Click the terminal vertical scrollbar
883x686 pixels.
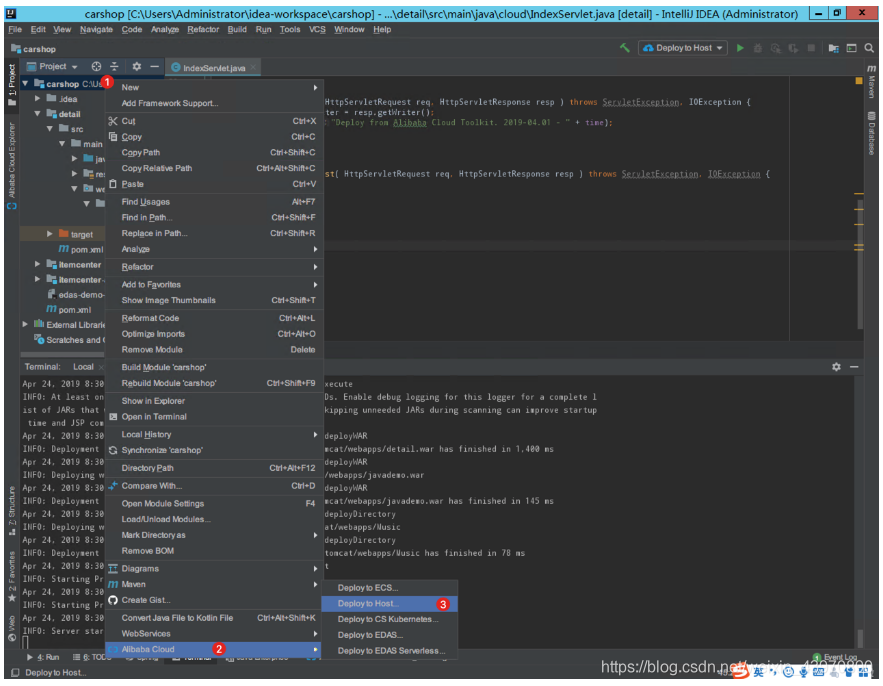coord(860,638)
